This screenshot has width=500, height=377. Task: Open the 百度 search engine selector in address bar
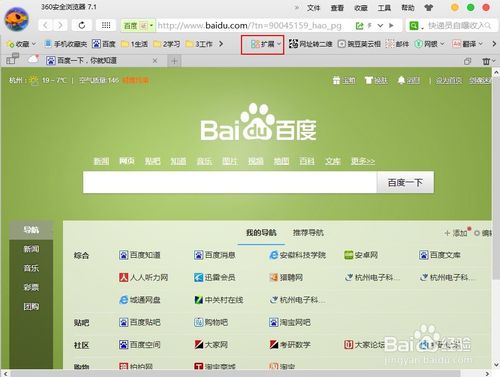[138, 26]
